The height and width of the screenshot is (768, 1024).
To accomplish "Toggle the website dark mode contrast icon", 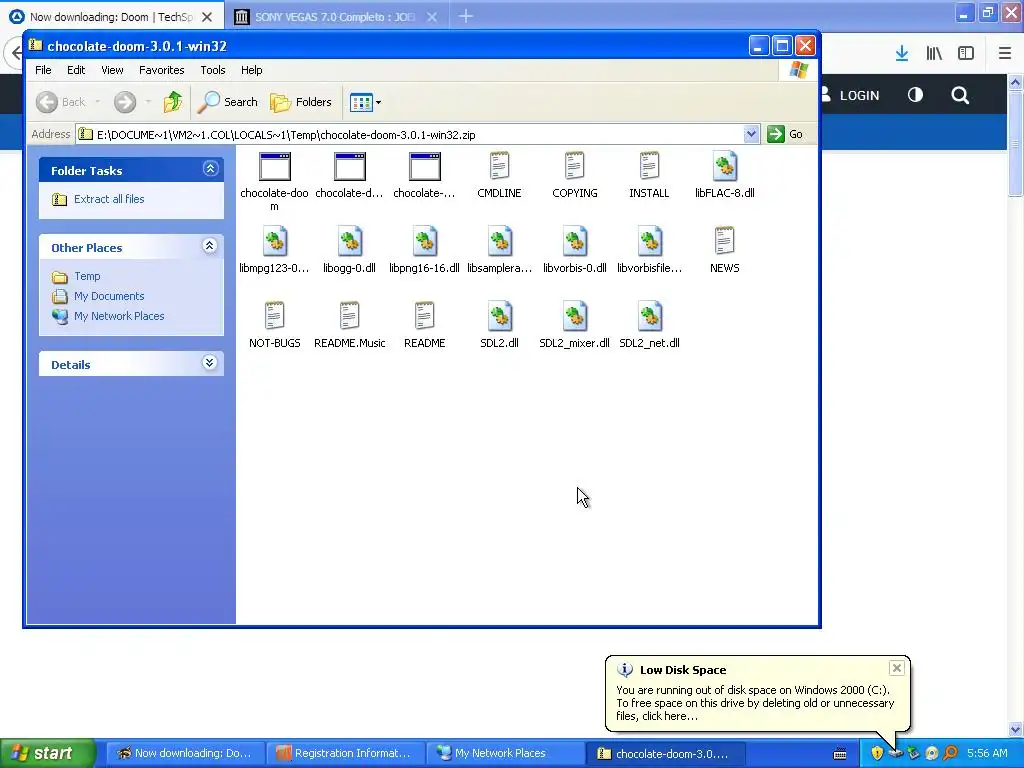I will [916, 95].
